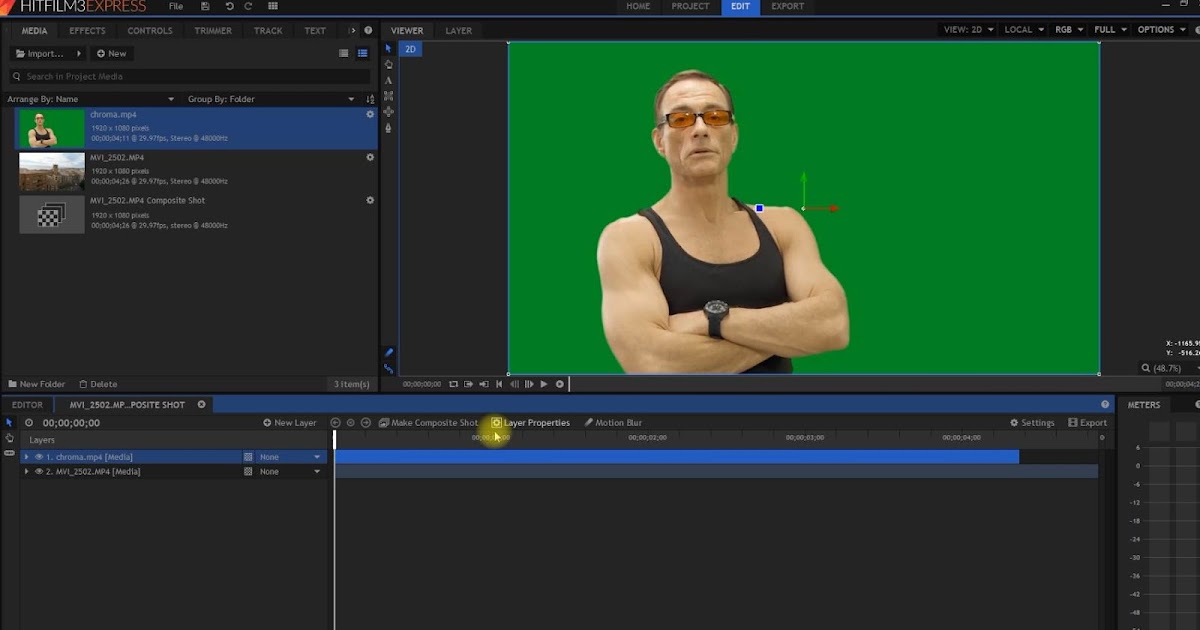The width and height of the screenshot is (1200, 630).
Task: Hide the MVI_2502.MP4 layer
Action: tap(39, 471)
